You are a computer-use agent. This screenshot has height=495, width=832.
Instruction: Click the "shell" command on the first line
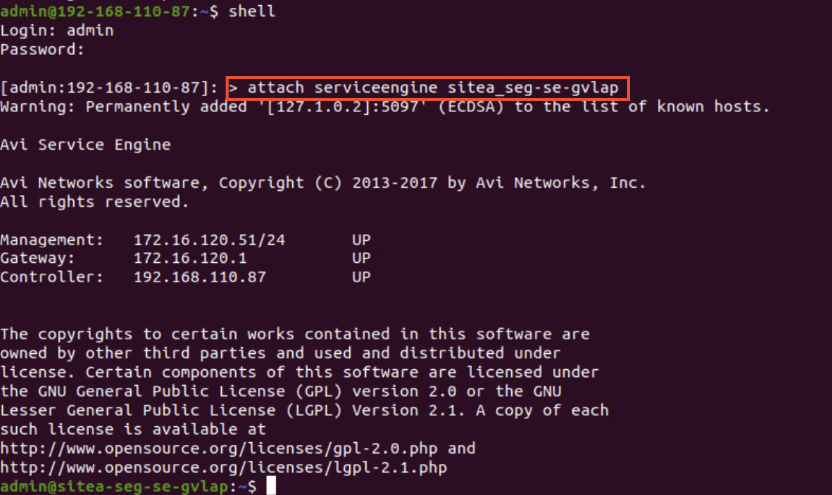[x=251, y=11]
